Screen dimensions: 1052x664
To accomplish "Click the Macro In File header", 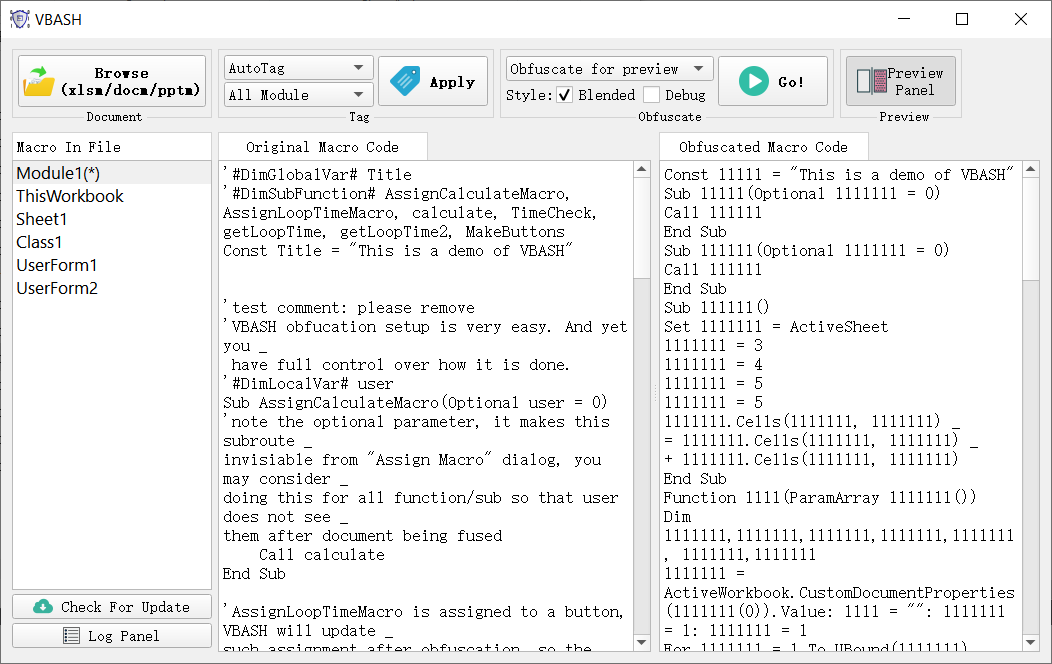I will [x=111, y=147].
